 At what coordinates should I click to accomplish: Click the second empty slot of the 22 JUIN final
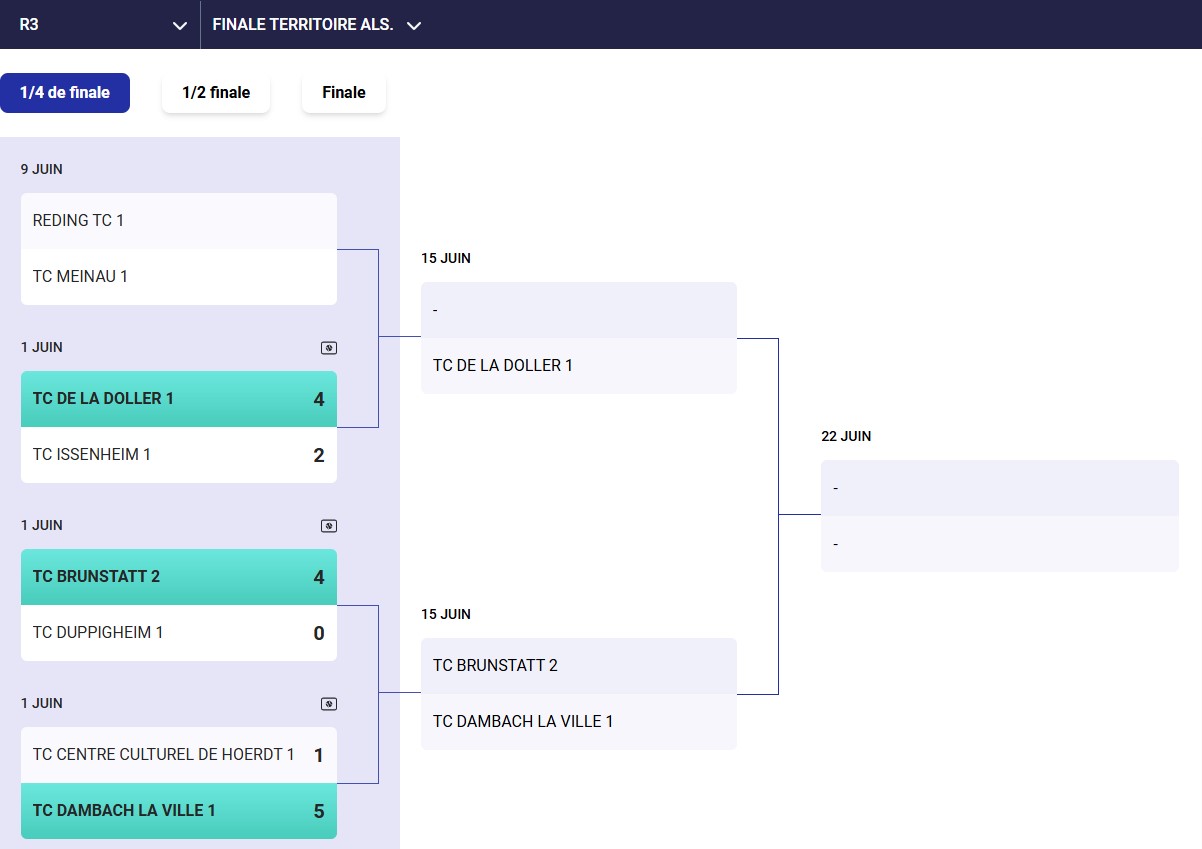pyautogui.click(x=1000, y=544)
